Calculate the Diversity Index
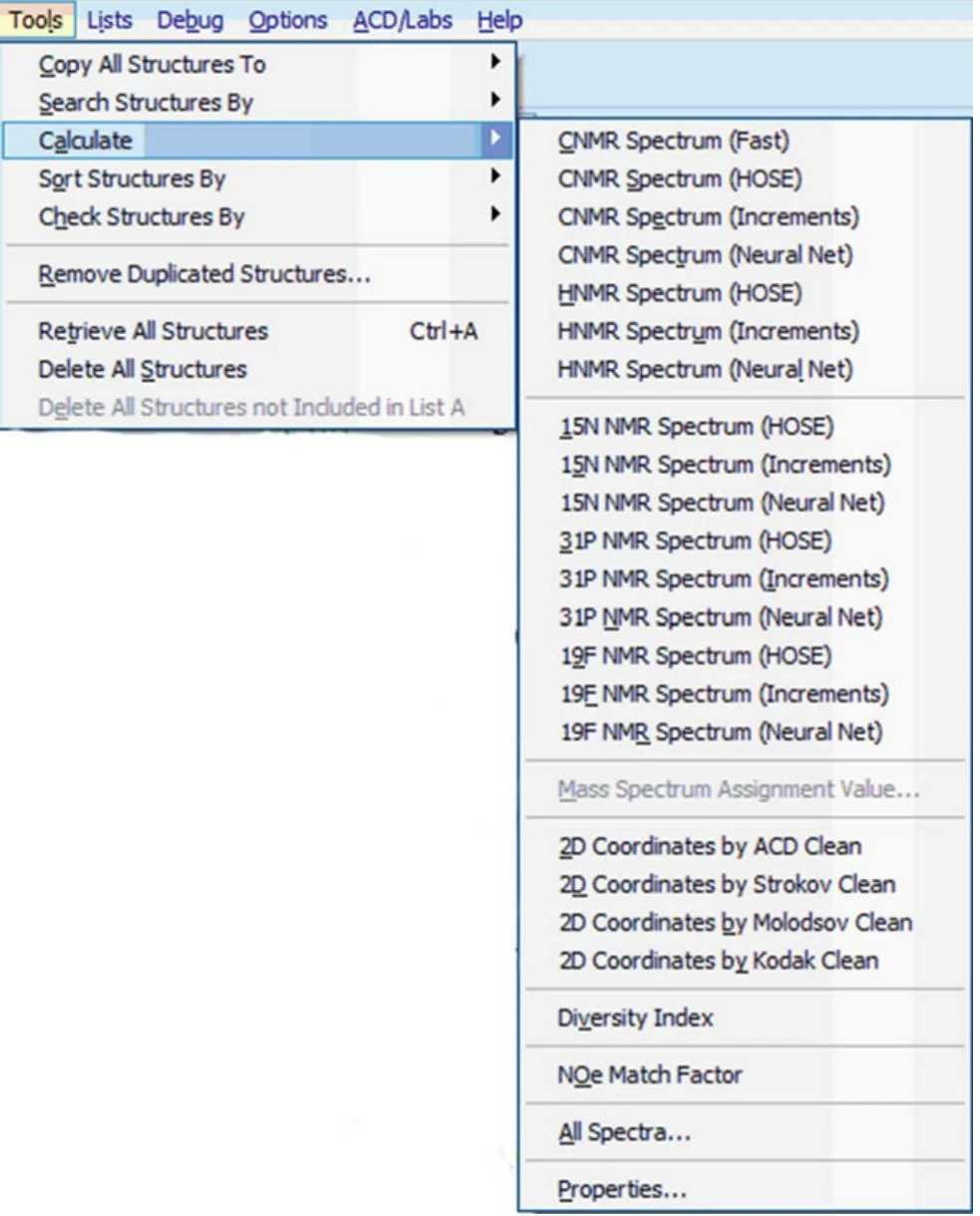The height and width of the screenshot is (1216, 980). pyautogui.click(x=744, y=1019)
